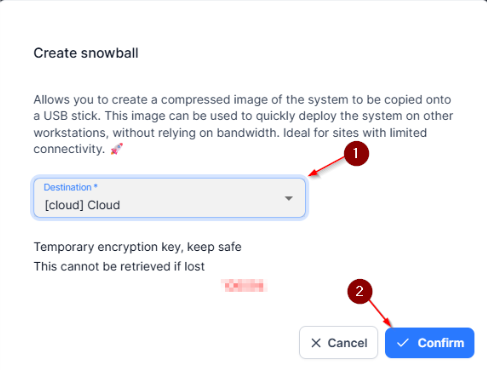
Task: Click the "Create snowball" dialog title
Action: click(x=86, y=53)
